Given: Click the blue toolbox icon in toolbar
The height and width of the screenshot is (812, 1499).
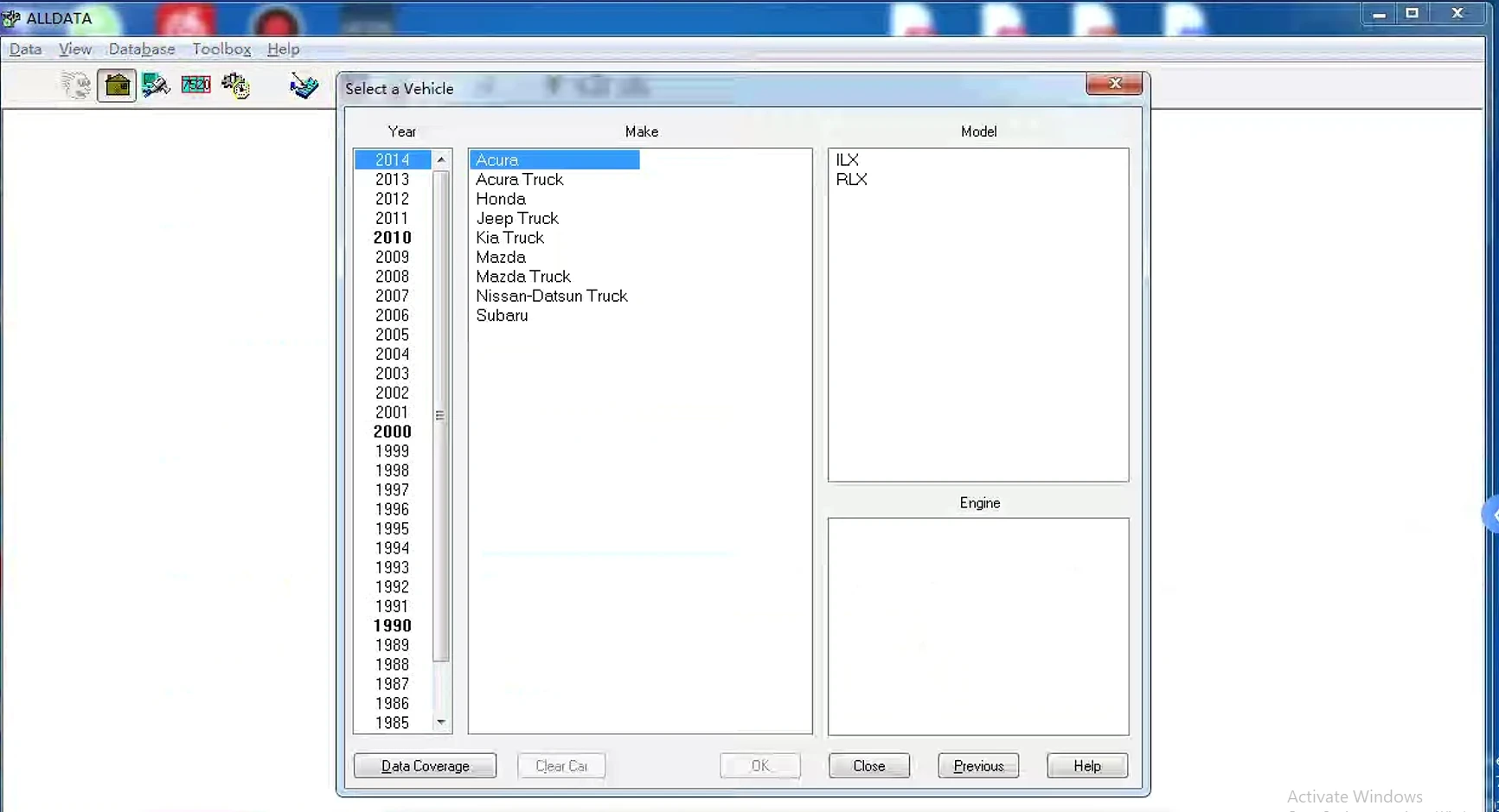Looking at the screenshot, I should tap(303, 86).
